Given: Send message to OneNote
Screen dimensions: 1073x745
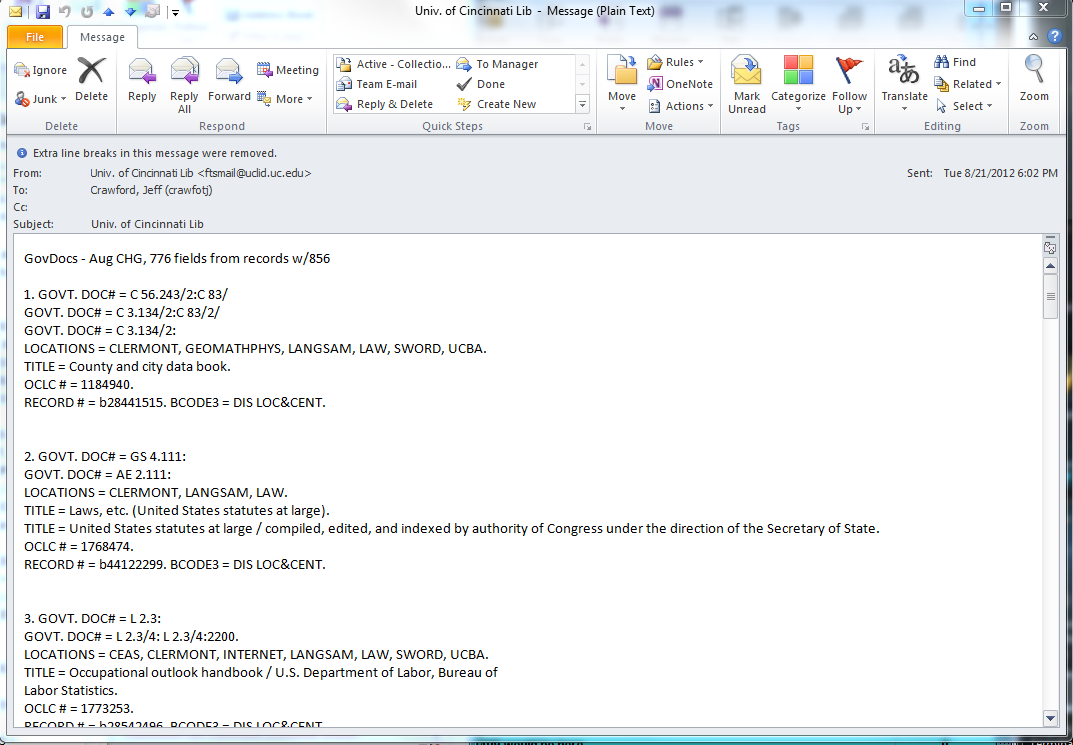Looking at the screenshot, I should (x=680, y=84).
